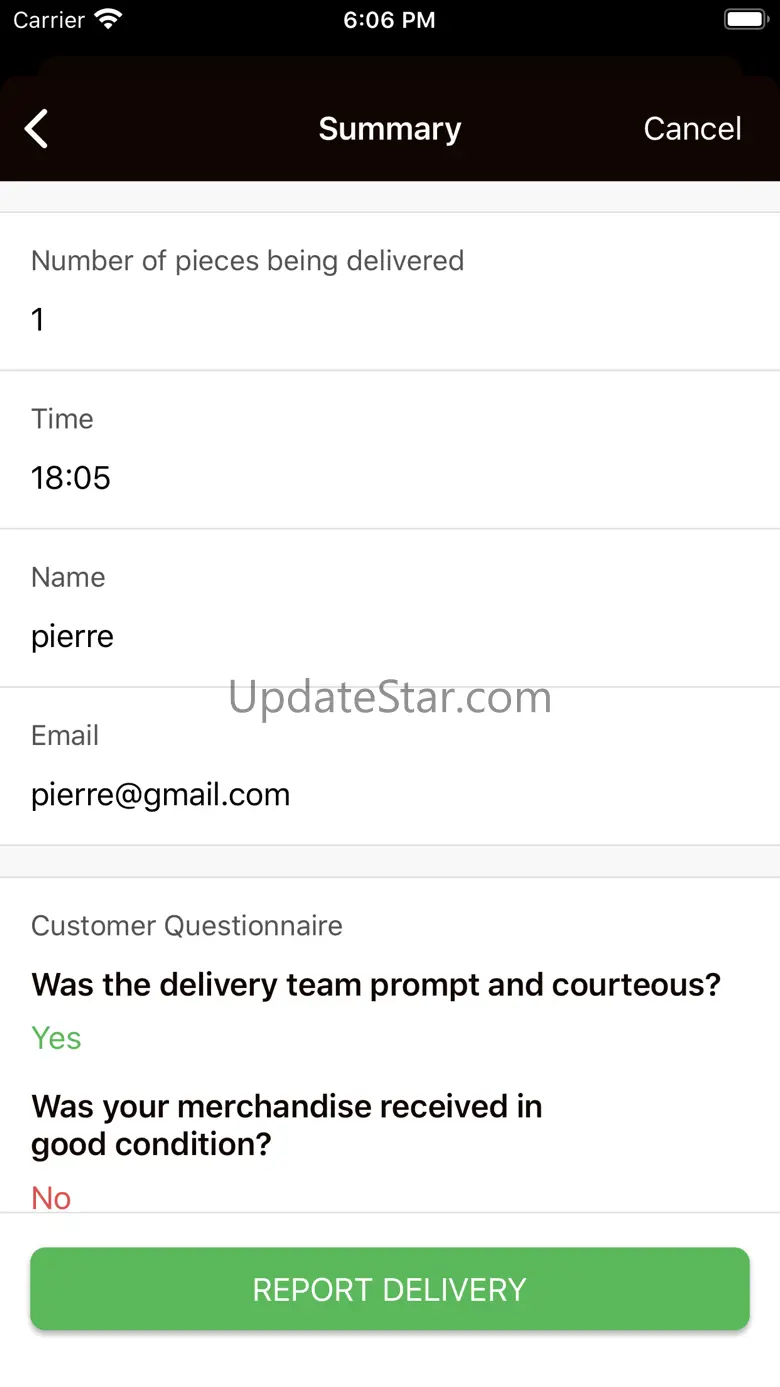Open the merchandise good condition question

pos(287,1125)
